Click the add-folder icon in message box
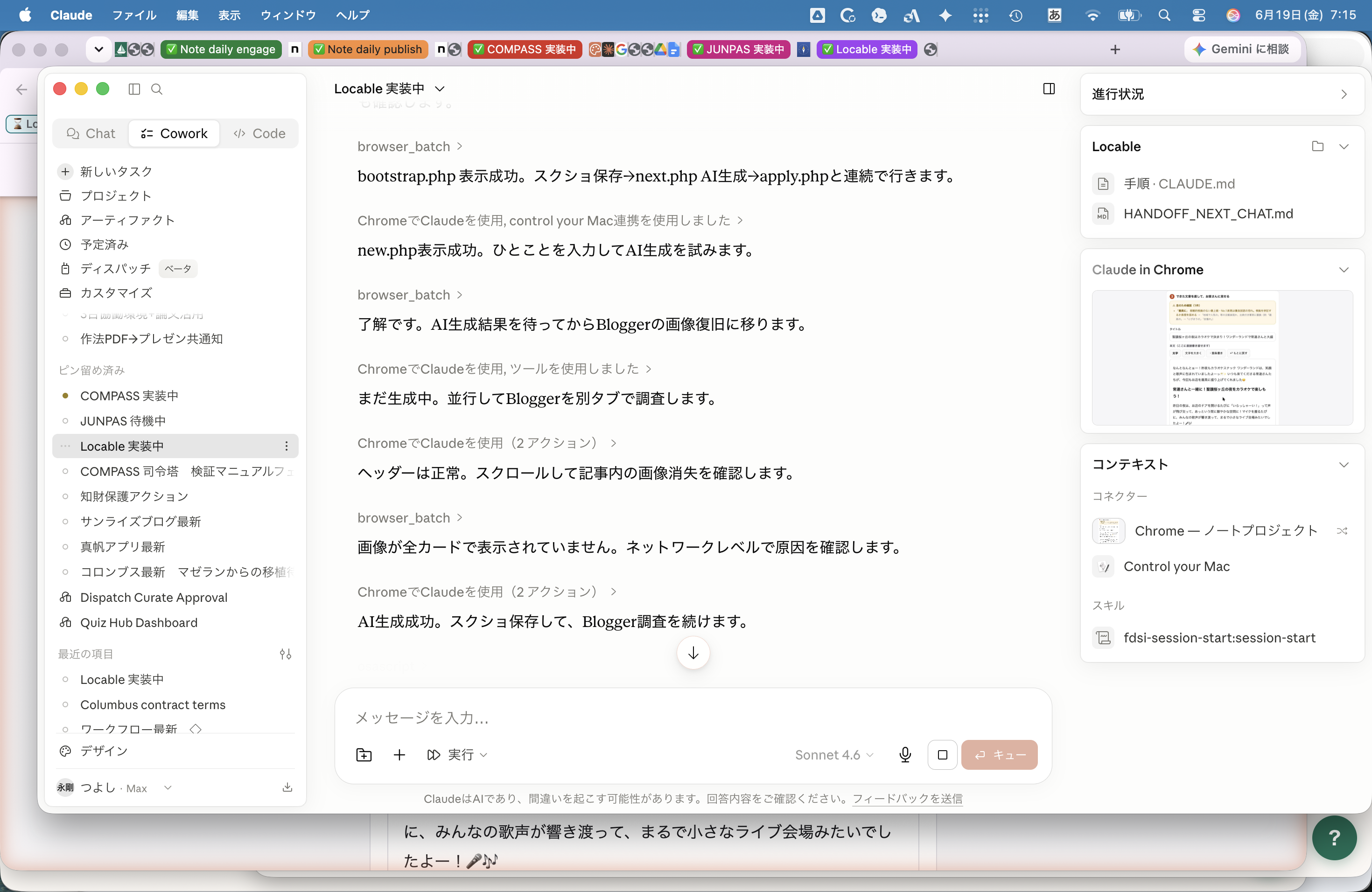The image size is (1372, 892). (364, 755)
